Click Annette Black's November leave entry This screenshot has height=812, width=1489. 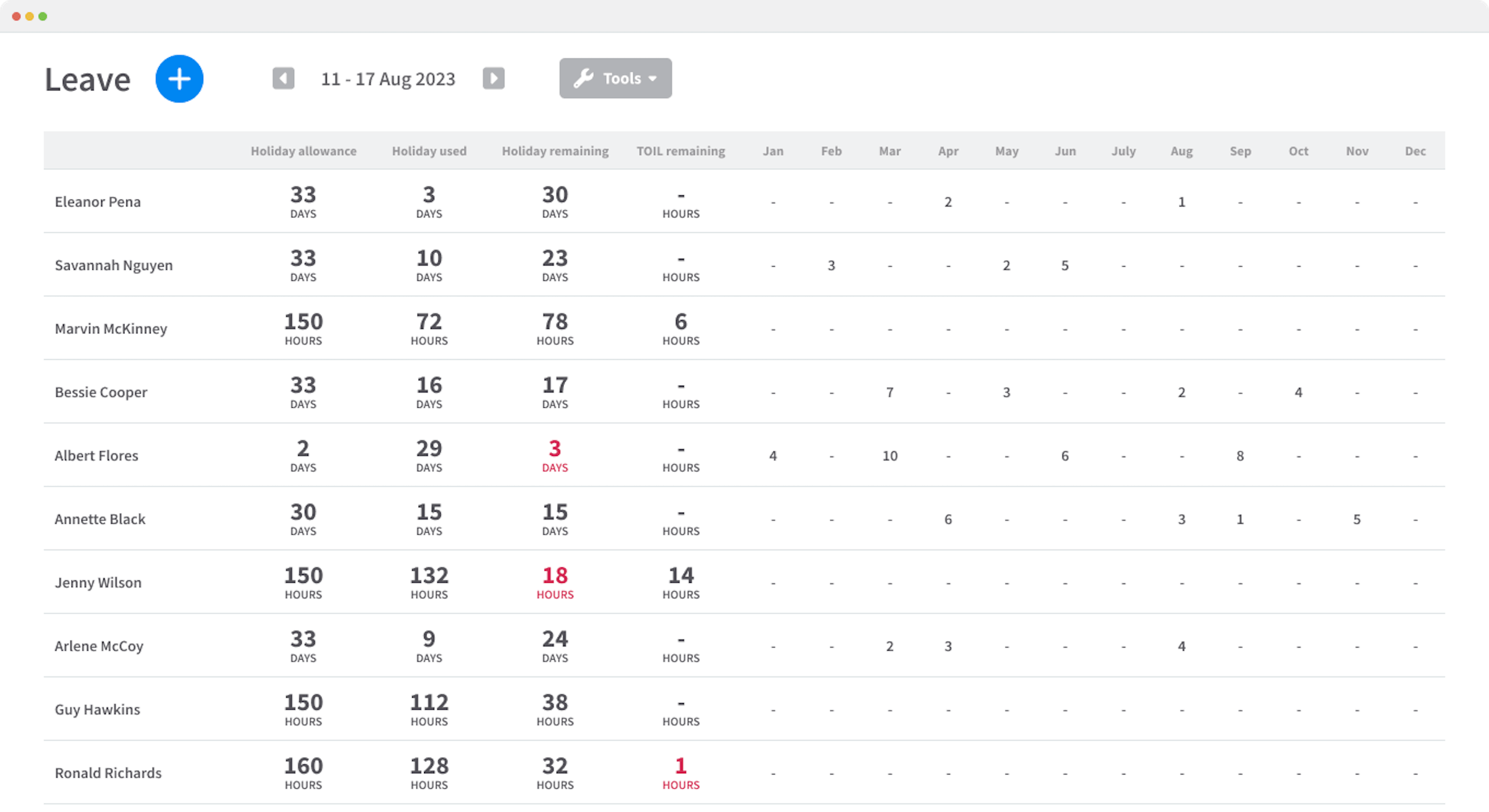pos(1357,519)
